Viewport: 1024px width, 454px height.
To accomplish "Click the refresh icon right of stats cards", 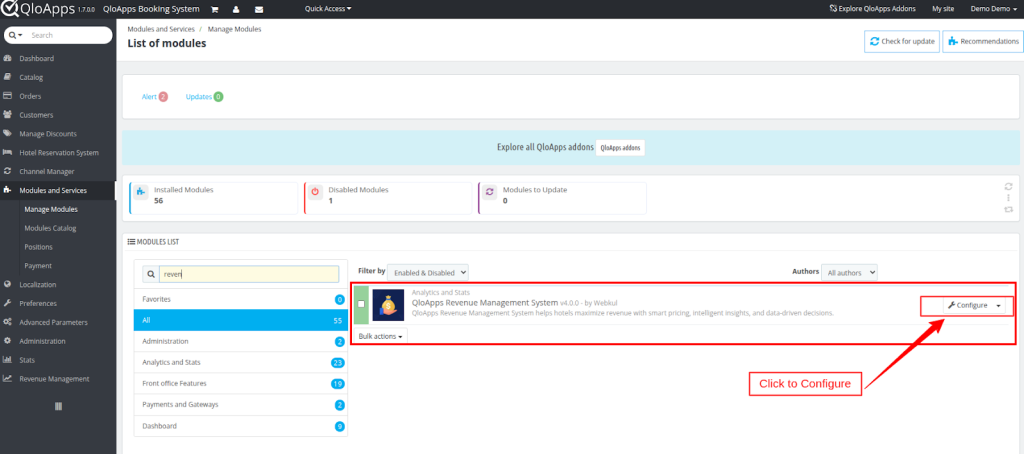I will (x=1009, y=186).
